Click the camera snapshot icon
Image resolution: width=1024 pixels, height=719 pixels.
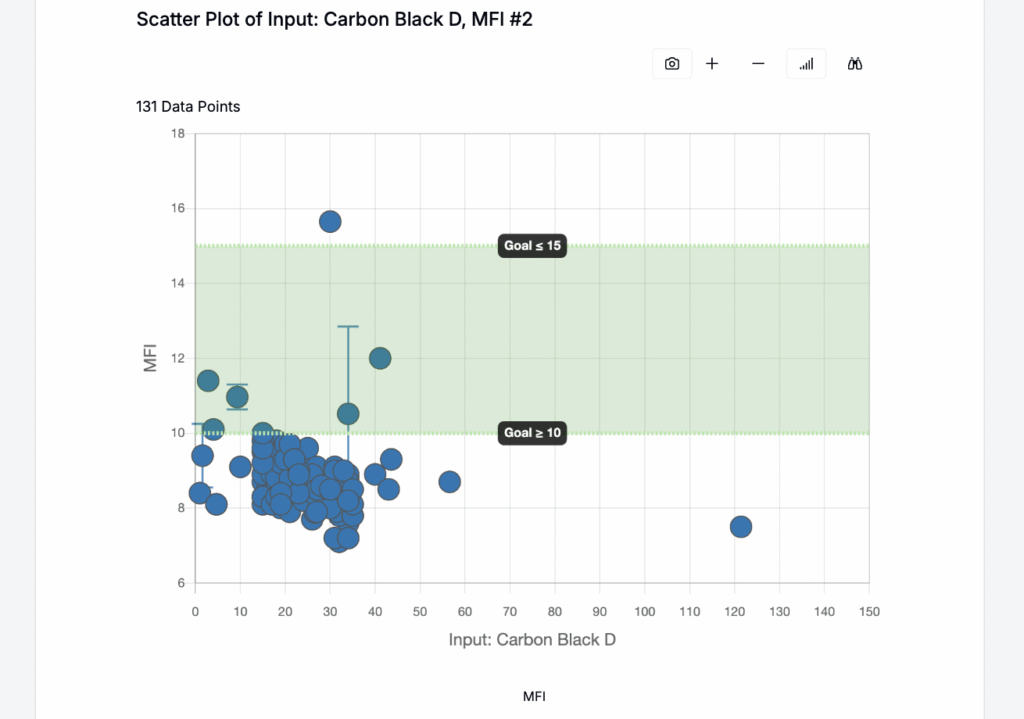click(x=672, y=64)
